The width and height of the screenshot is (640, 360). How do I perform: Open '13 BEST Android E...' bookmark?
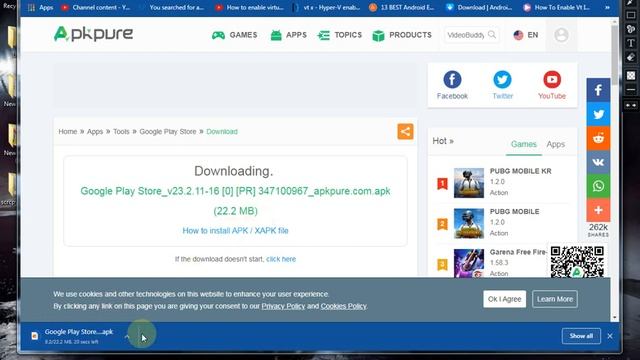coord(402,7)
